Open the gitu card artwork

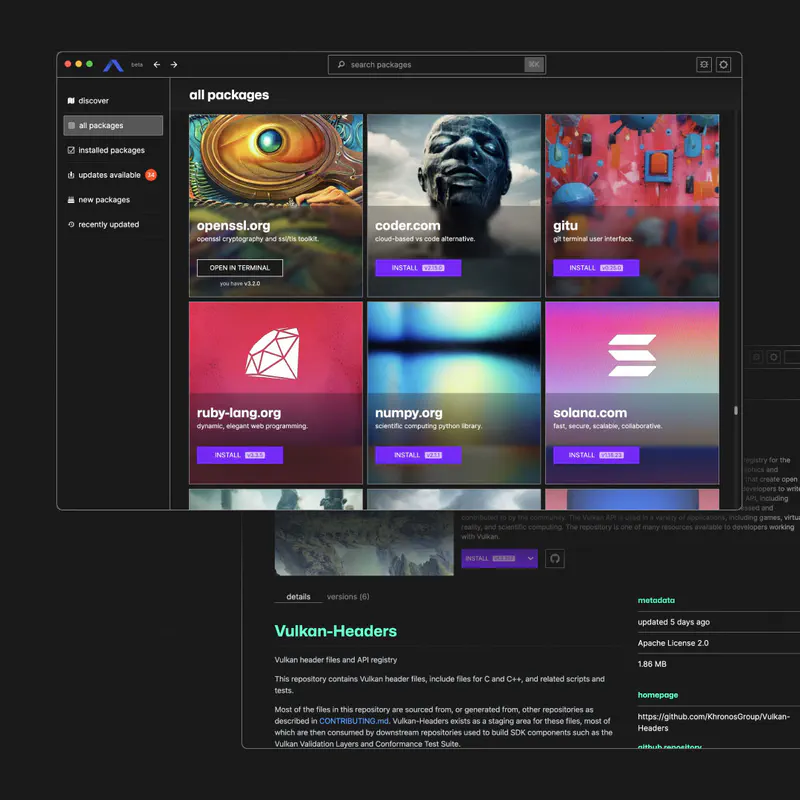click(x=632, y=160)
